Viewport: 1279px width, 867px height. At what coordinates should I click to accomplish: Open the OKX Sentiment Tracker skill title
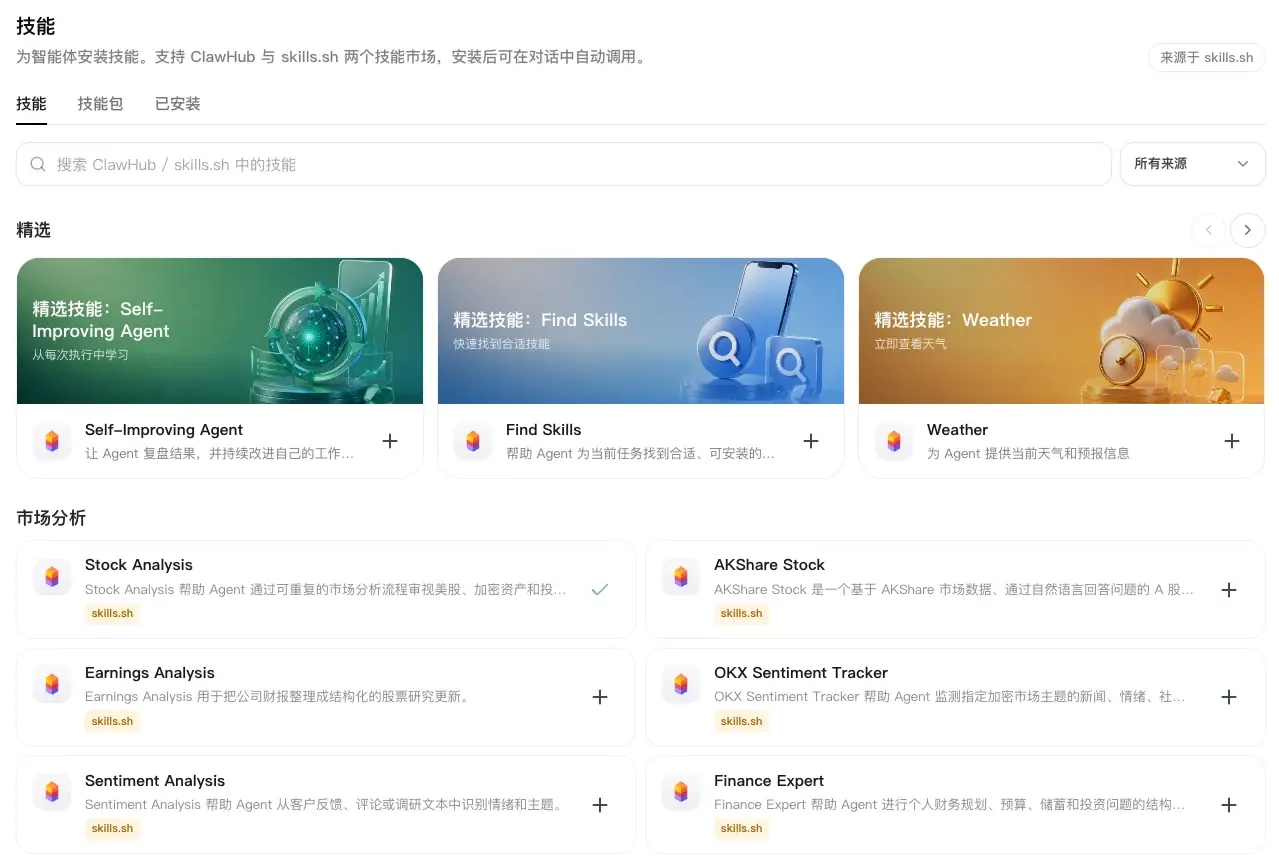(x=801, y=673)
